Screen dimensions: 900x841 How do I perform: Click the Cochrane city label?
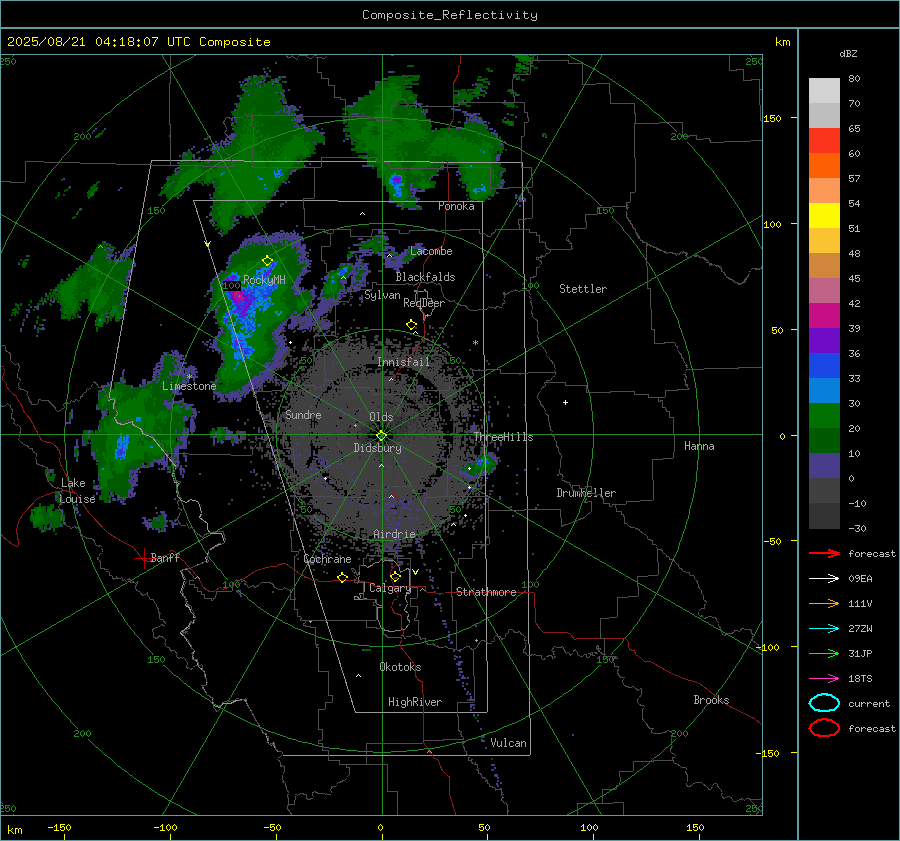[x=327, y=559]
